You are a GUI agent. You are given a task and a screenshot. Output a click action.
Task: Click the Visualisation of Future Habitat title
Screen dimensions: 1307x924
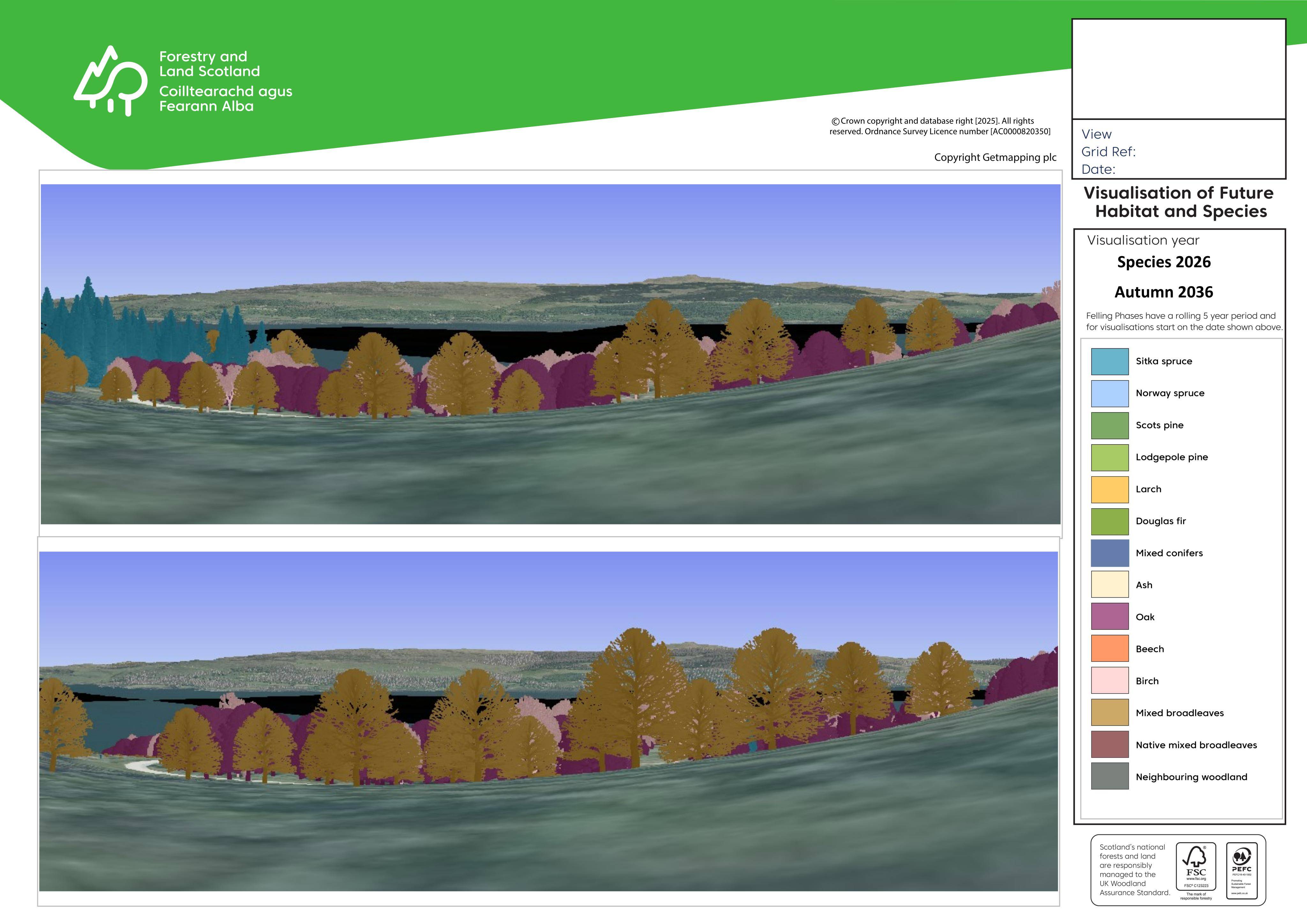point(1179,202)
